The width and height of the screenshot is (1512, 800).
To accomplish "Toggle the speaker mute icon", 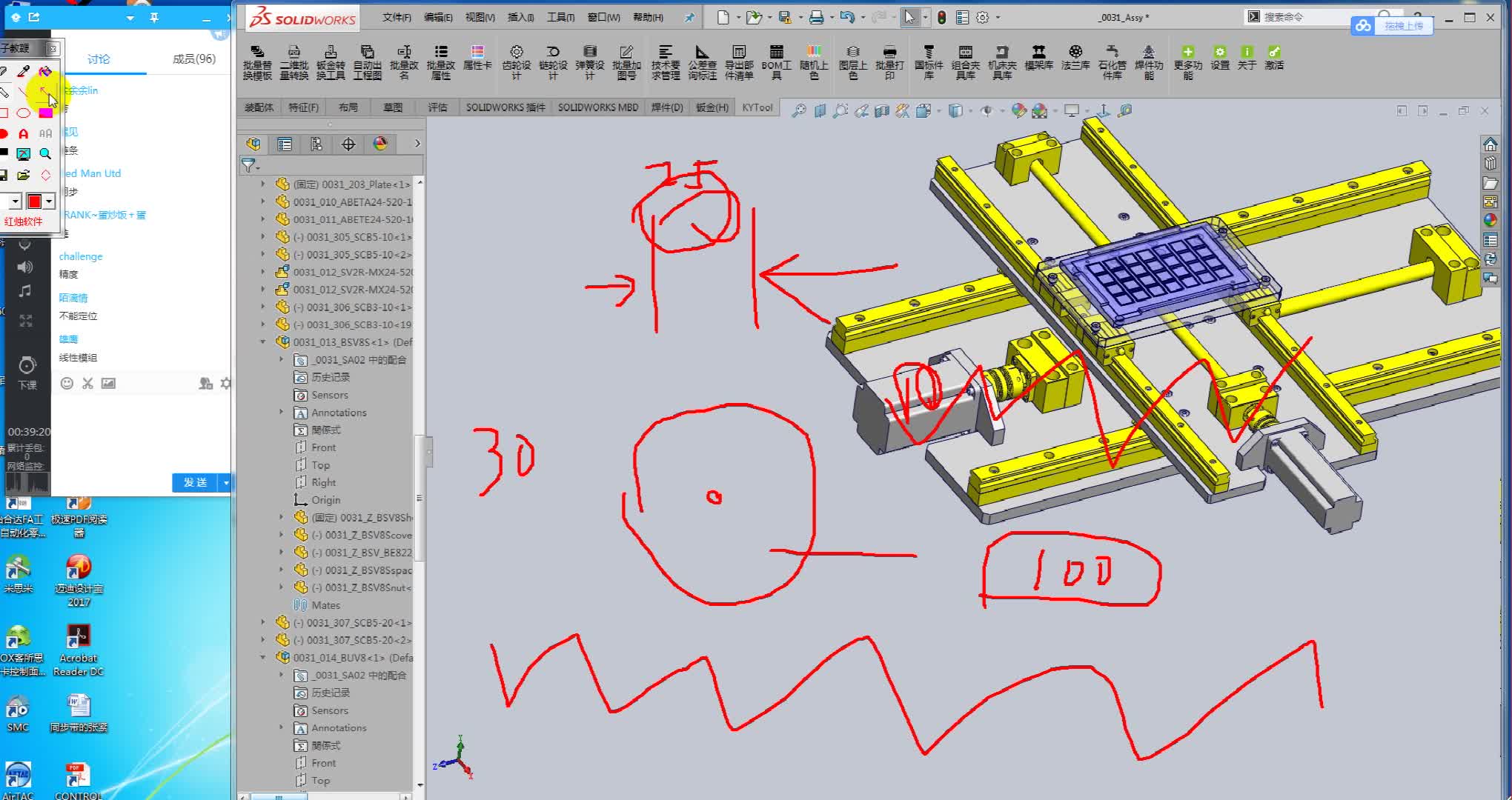I will [x=25, y=267].
